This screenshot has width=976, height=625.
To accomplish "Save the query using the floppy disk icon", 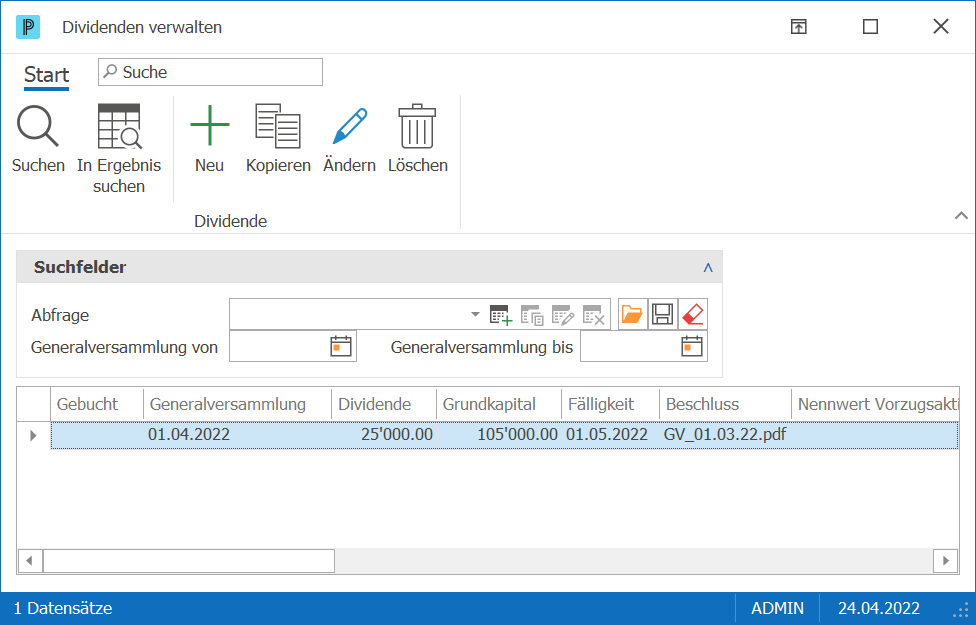I will pos(662,314).
